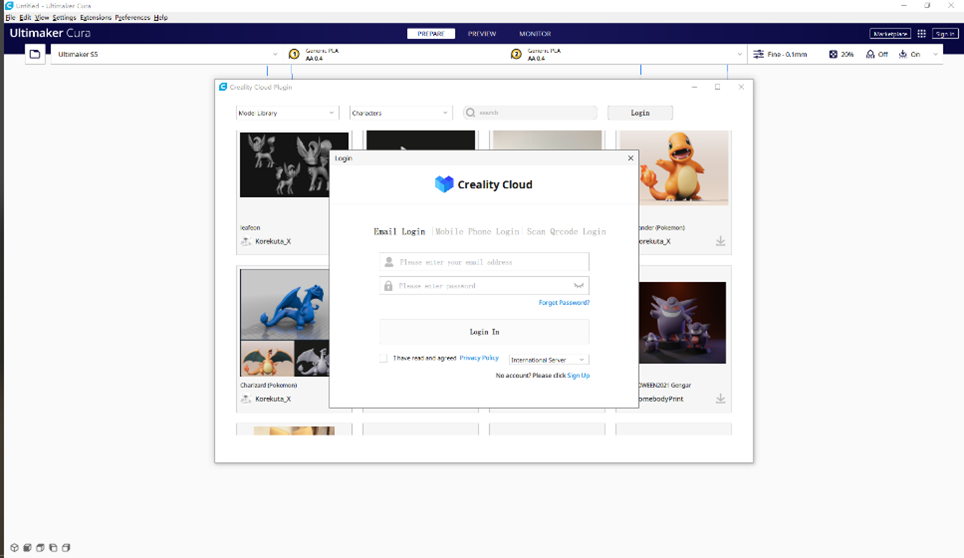Open the charmander model thumbnail

pos(684,167)
